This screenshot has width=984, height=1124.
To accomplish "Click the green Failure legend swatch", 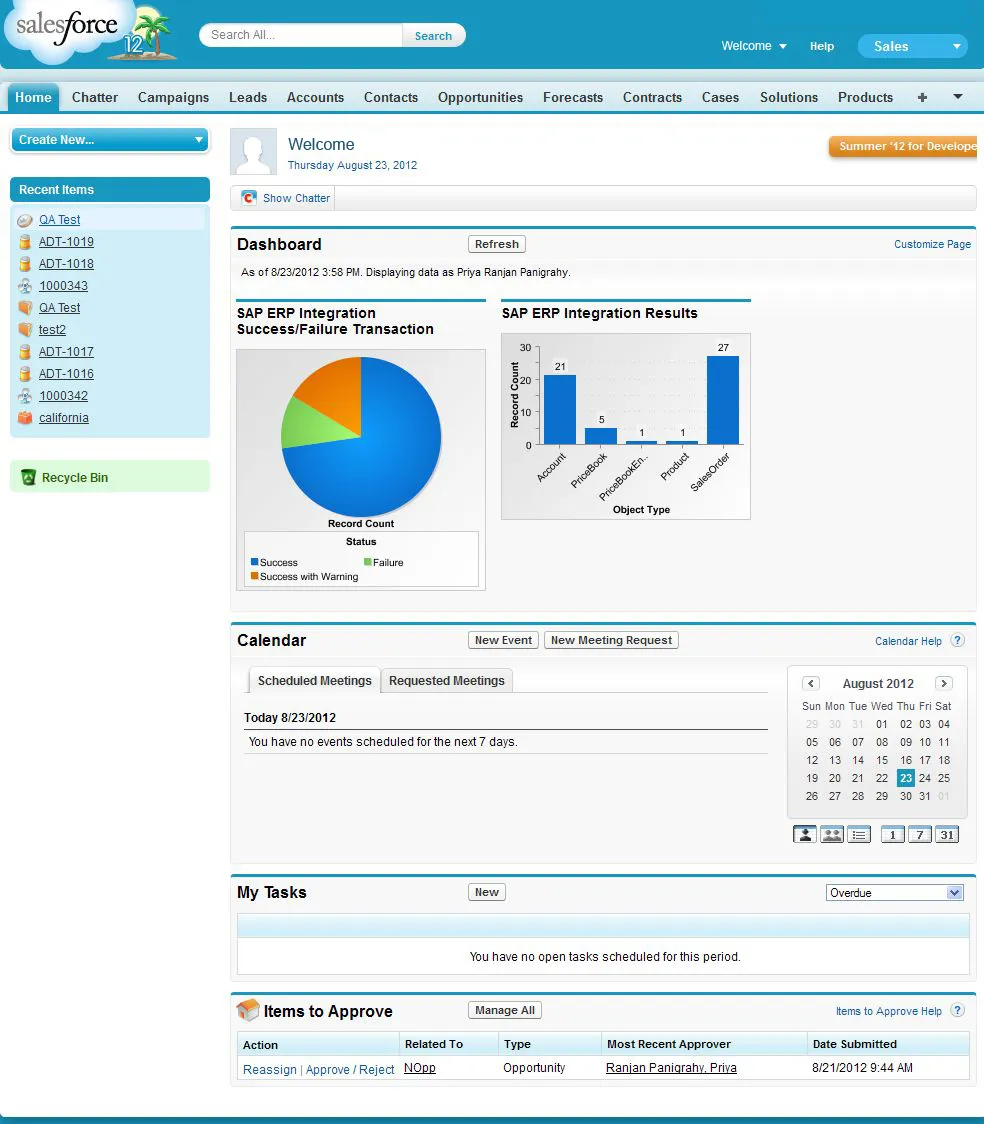I will coord(368,563).
